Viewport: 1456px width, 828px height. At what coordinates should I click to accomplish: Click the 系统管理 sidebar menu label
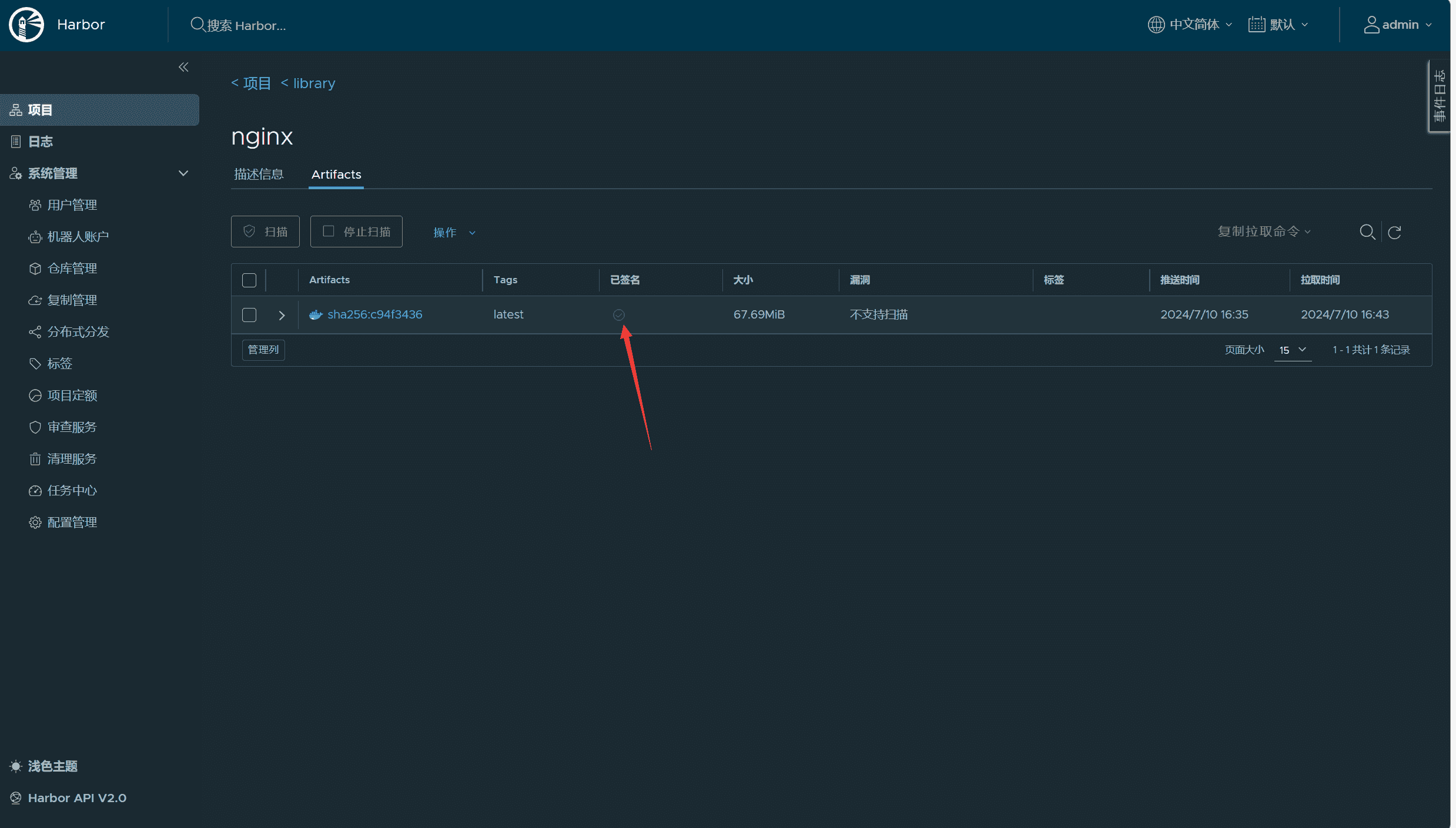(53, 173)
